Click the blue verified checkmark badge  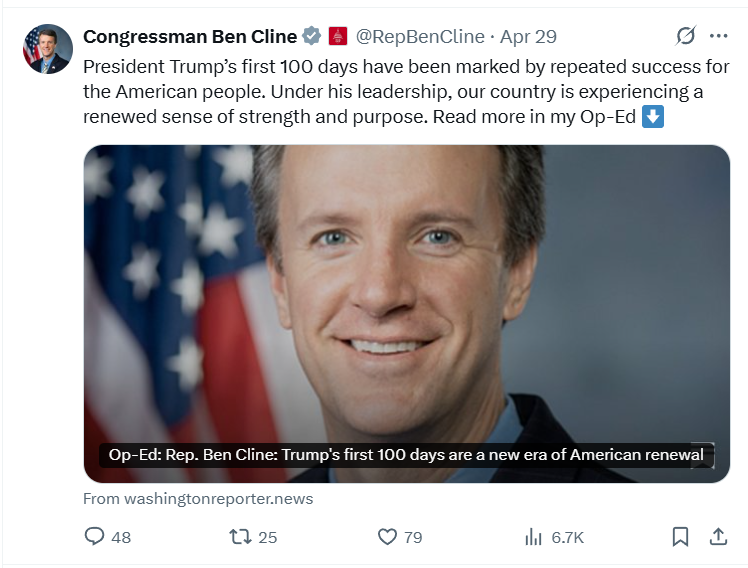pyautogui.click(x=312, y=36)
